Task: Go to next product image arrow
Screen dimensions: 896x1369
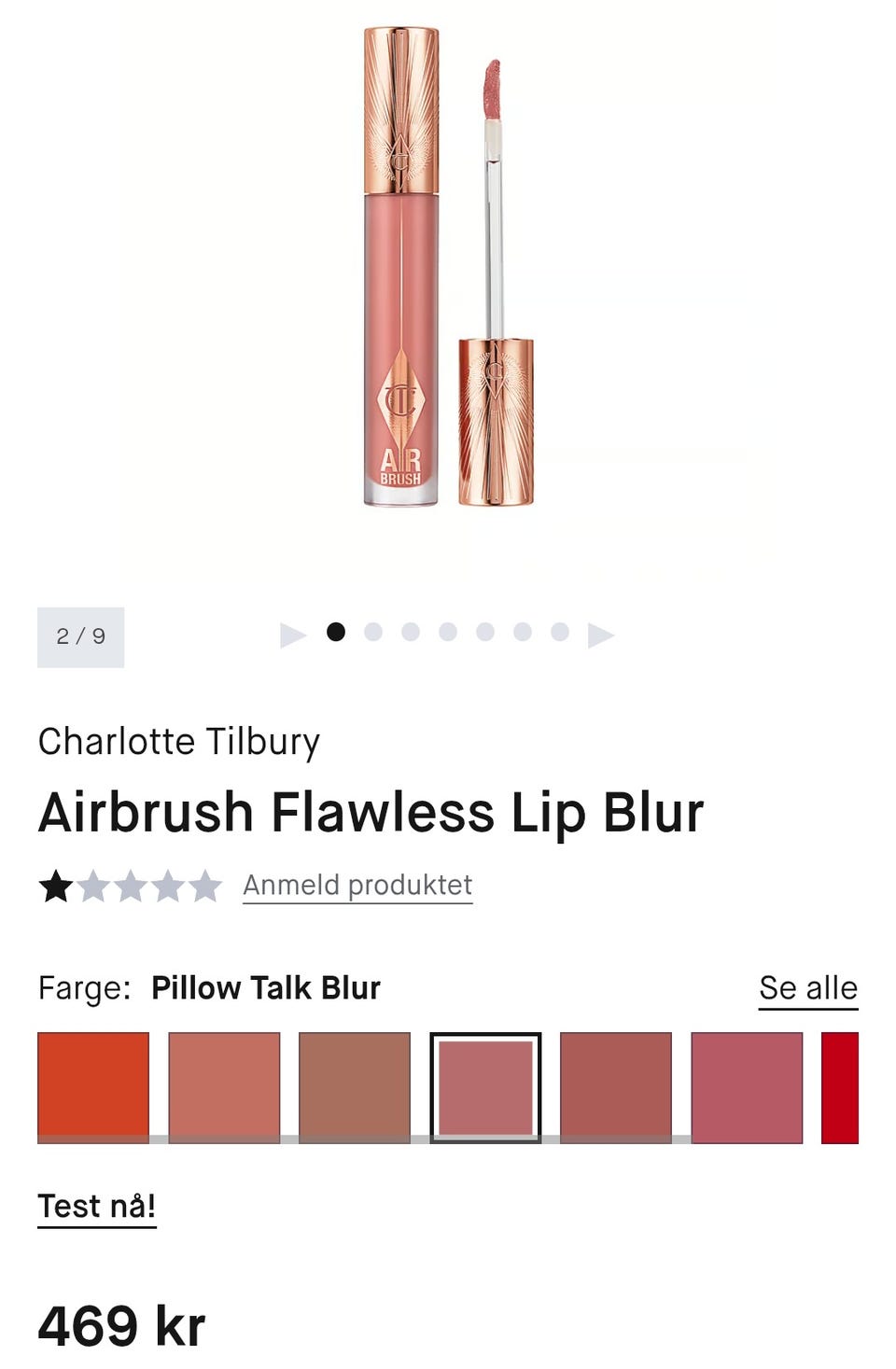Action: [x=601, y=635]
